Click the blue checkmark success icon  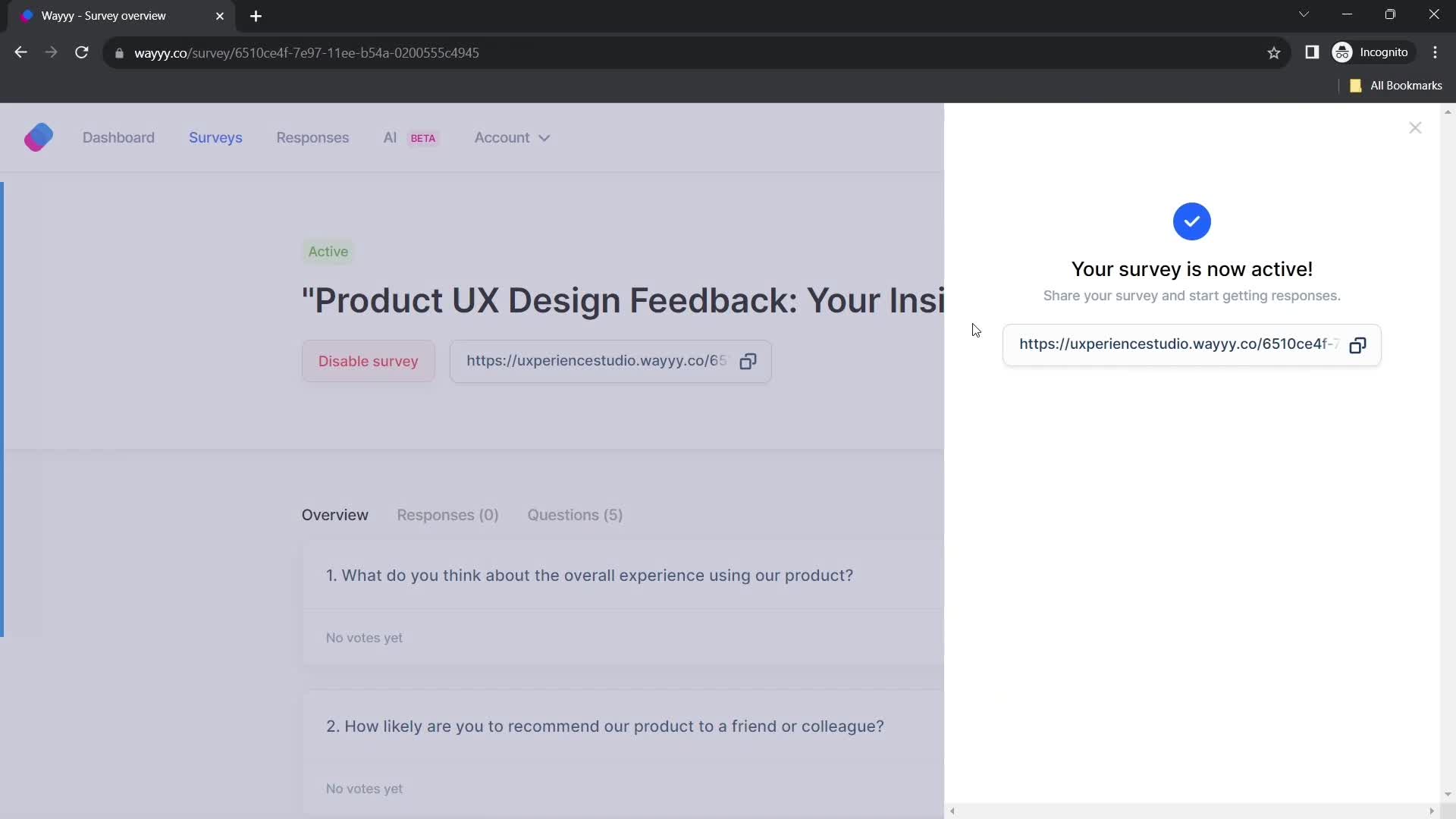1191,221
